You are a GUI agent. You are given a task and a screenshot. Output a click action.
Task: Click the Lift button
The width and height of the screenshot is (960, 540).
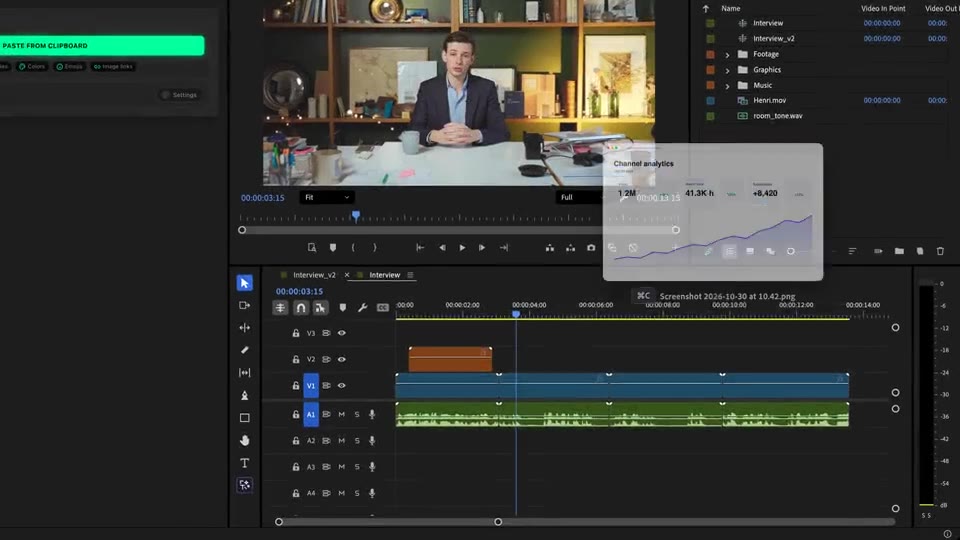click(x=550, y=248)
